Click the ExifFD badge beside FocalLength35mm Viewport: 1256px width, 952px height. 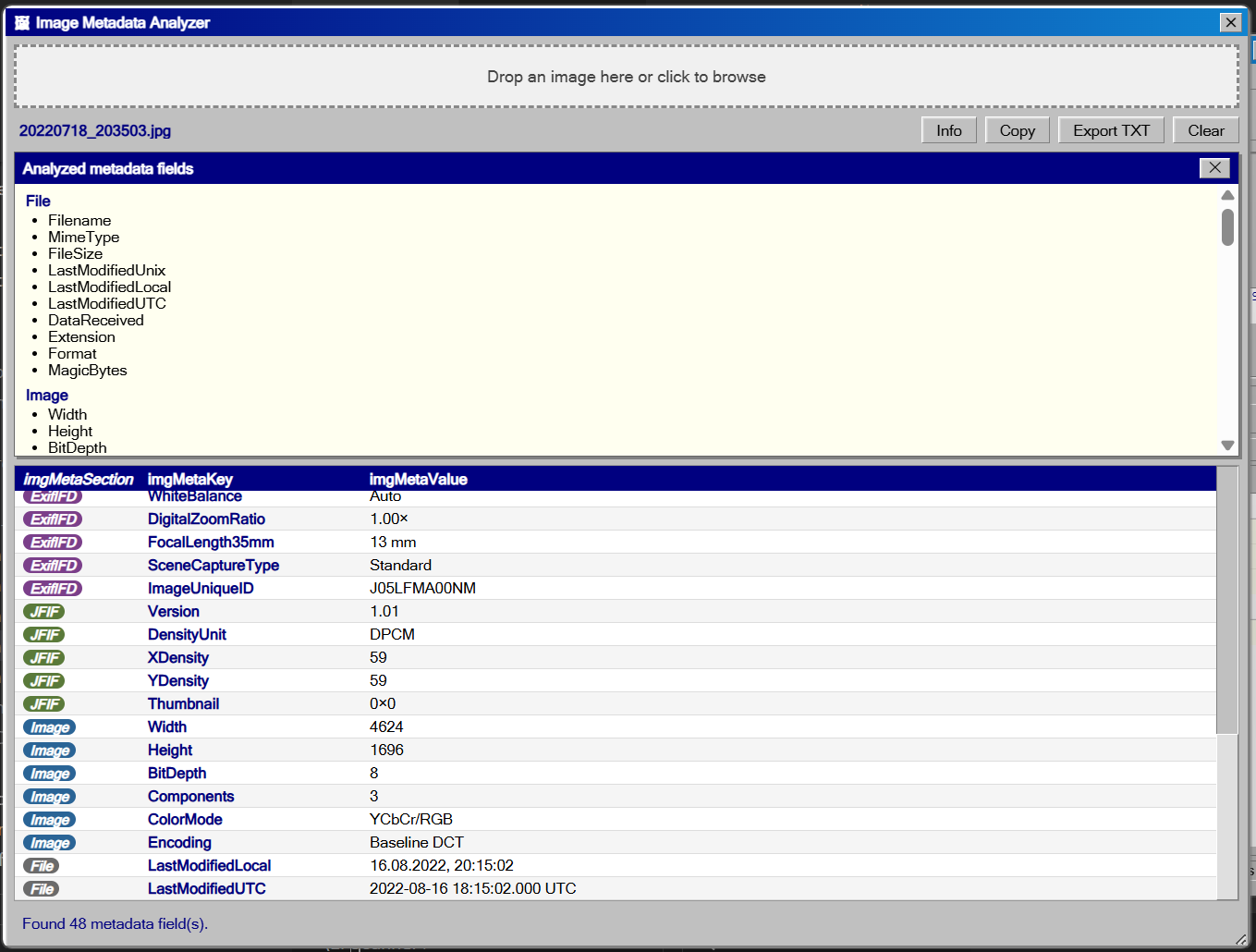(53, 542)
